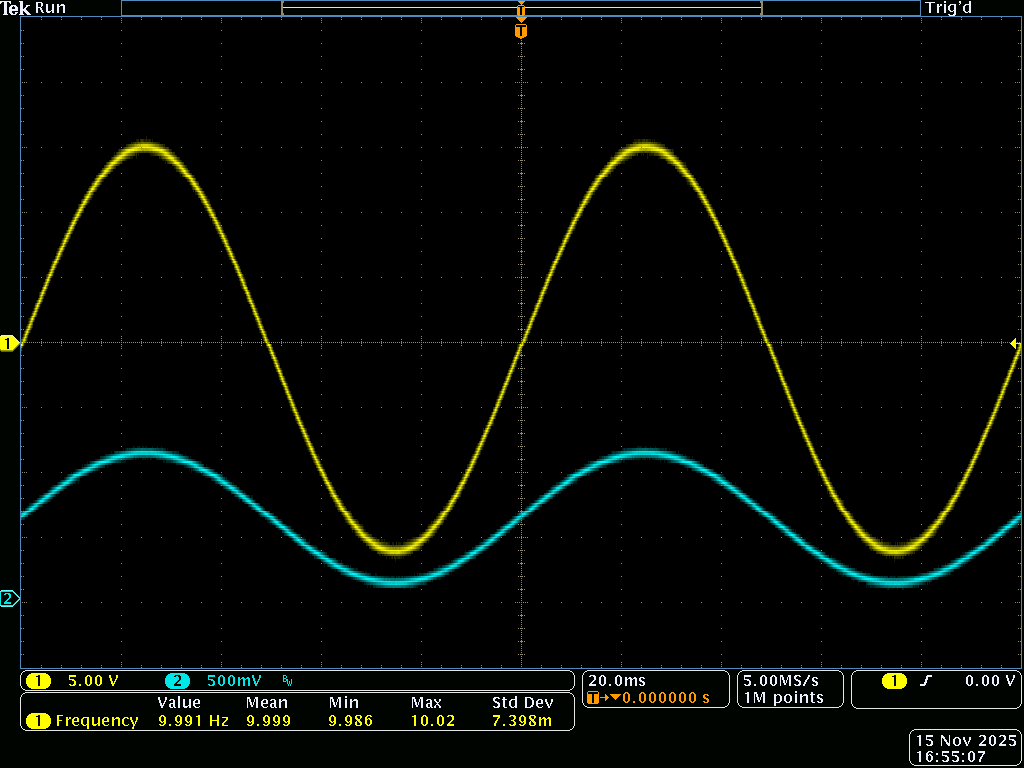Image resolution: width=1024 pixels, height=768 pixels.
Task: Click the Tek logo
Action: click(x=16, y=8)
